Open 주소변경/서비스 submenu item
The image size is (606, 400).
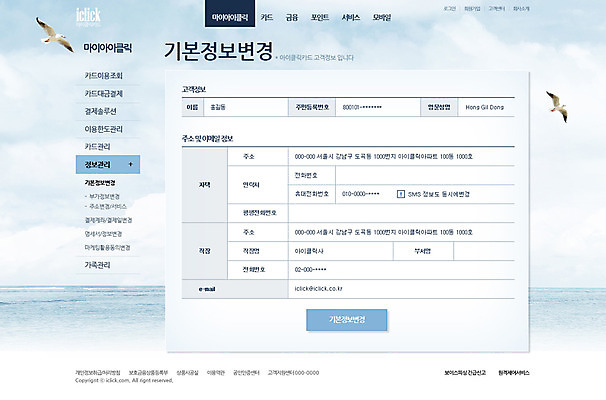[106, 206]
